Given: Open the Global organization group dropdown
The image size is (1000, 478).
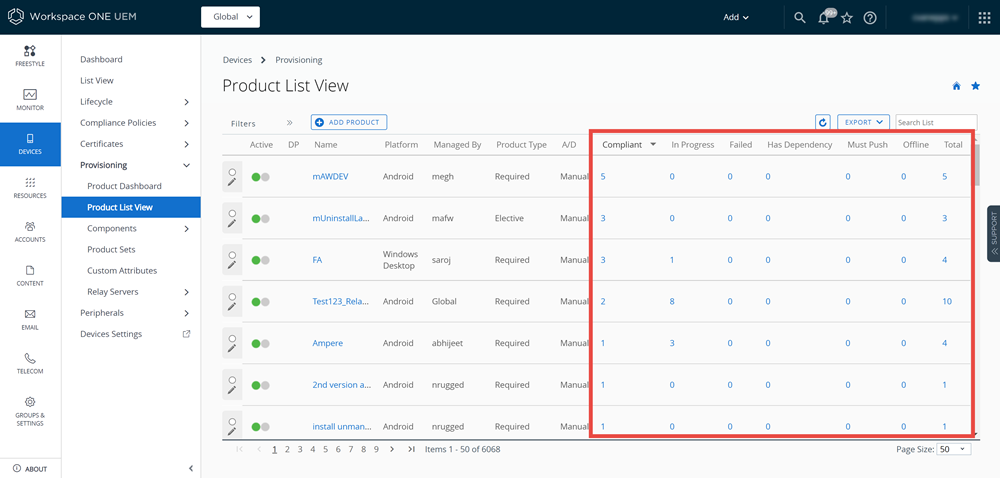Looking at the screenshot, I should tap(230, 17).
